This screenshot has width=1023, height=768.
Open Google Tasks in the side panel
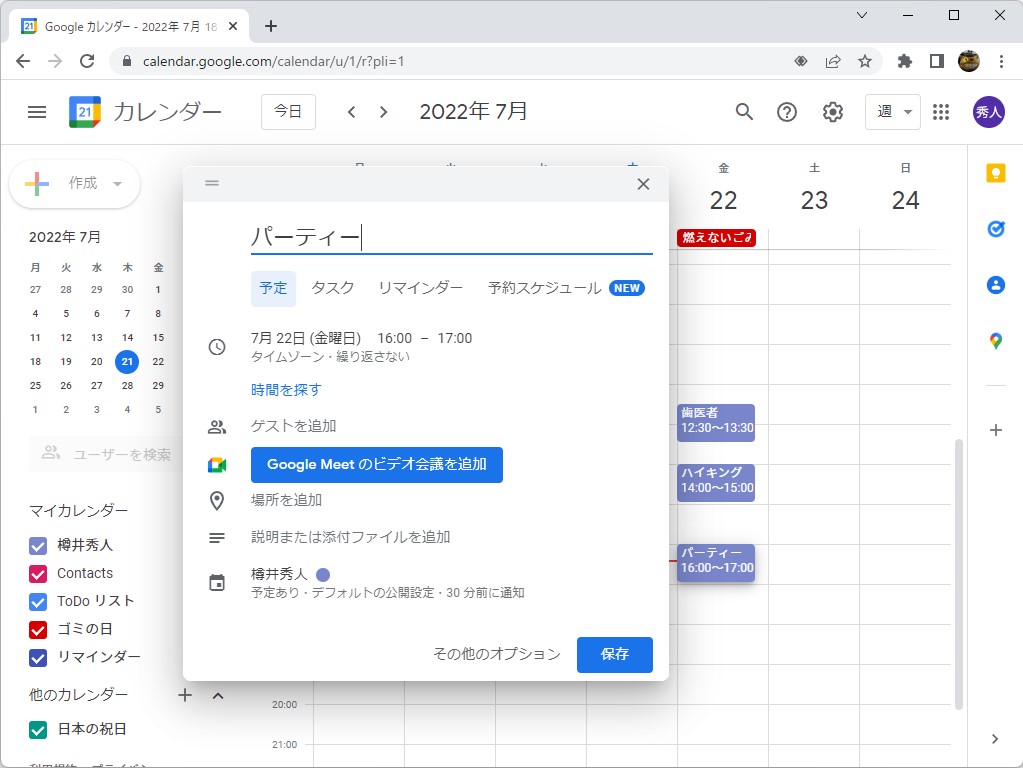(x=995, y=228)
